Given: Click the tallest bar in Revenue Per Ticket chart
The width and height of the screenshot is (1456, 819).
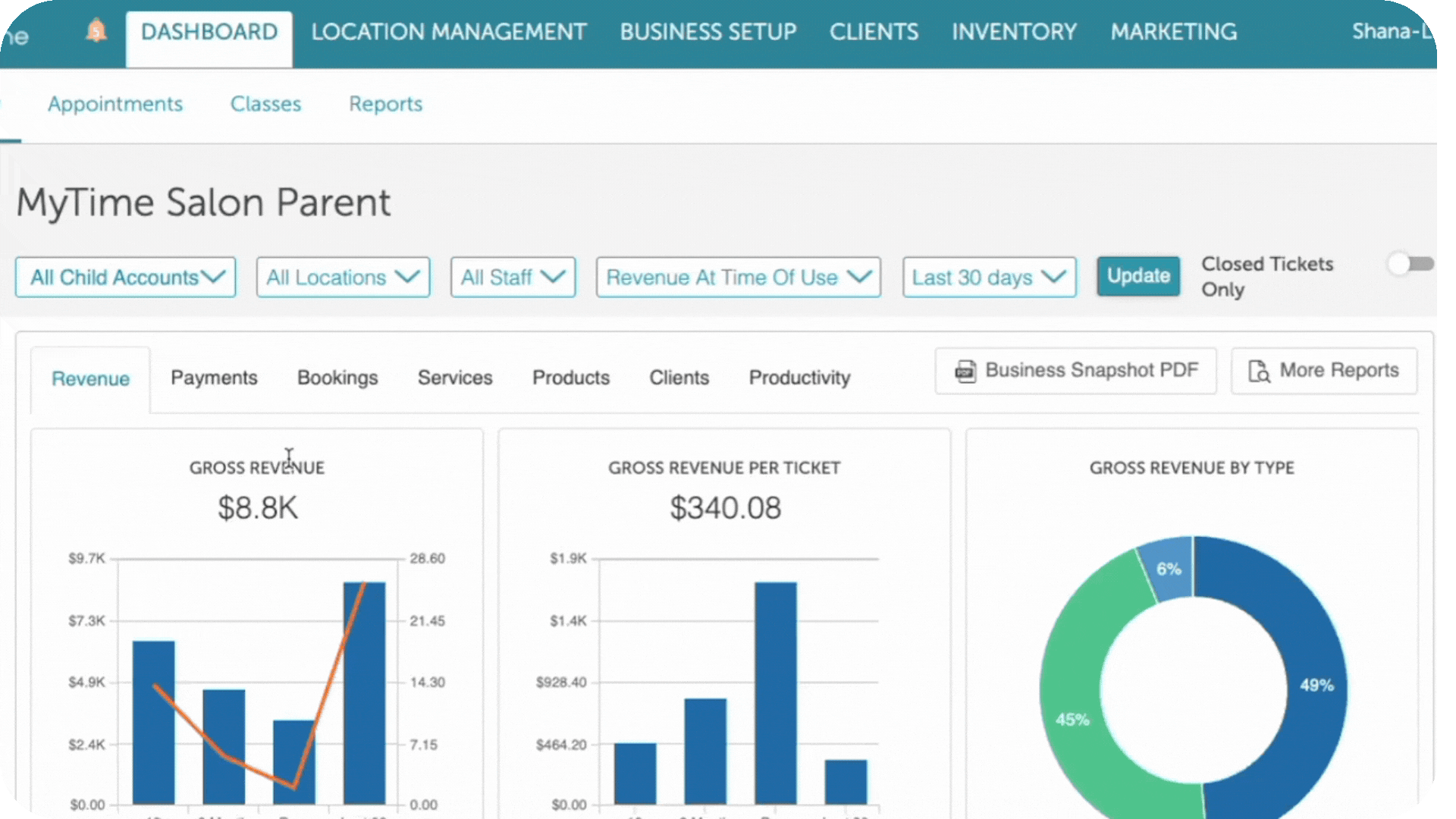Looking at the screenshot, I should (x=776, y=692).
